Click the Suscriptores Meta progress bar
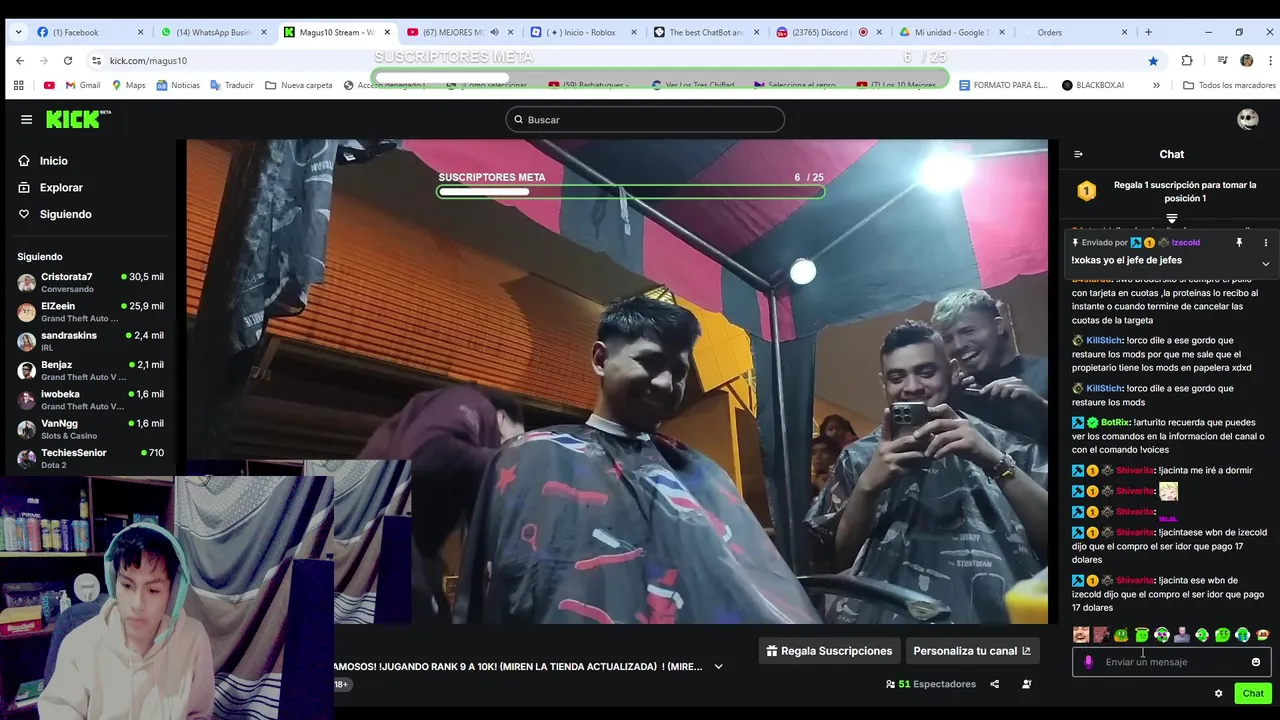This screenshot has width=1280, height=720. 631,191
